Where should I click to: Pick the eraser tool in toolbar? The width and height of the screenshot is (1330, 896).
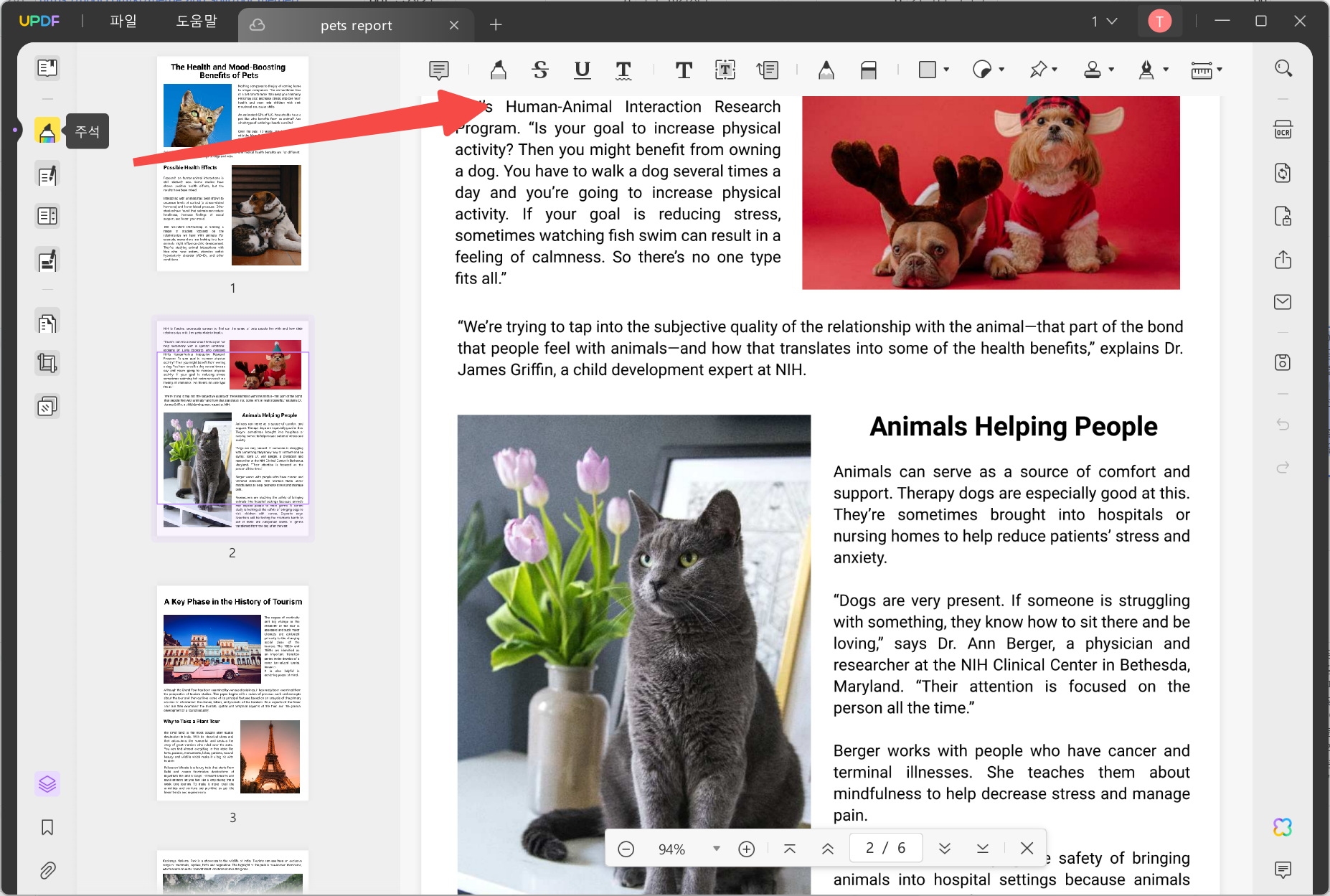pyautogui.click(x=869, y=70)
